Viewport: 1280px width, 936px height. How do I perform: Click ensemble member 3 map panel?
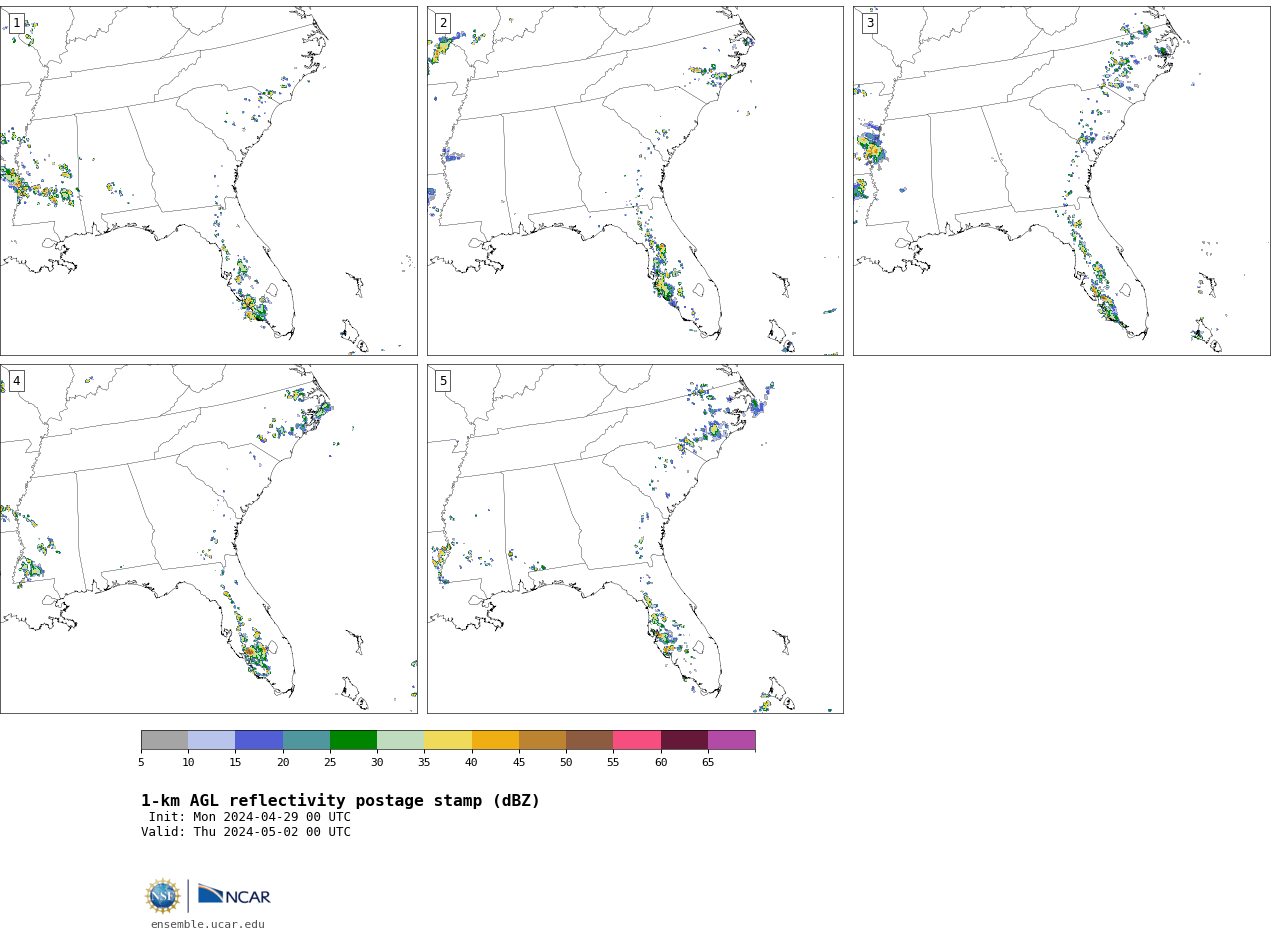pos(1061,181)
